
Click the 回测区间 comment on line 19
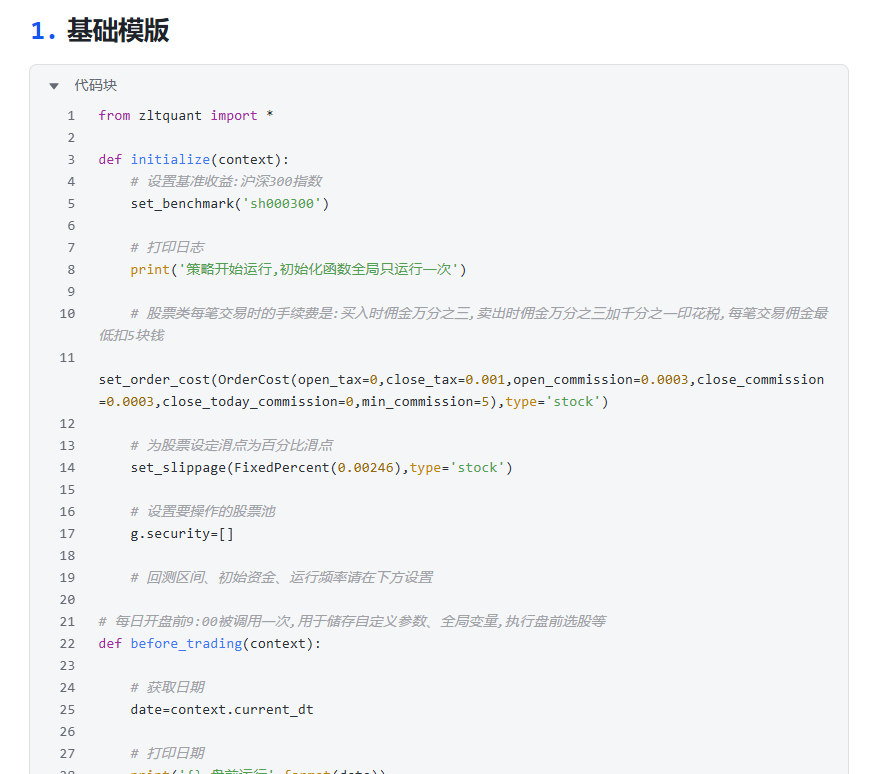(282, 578)
